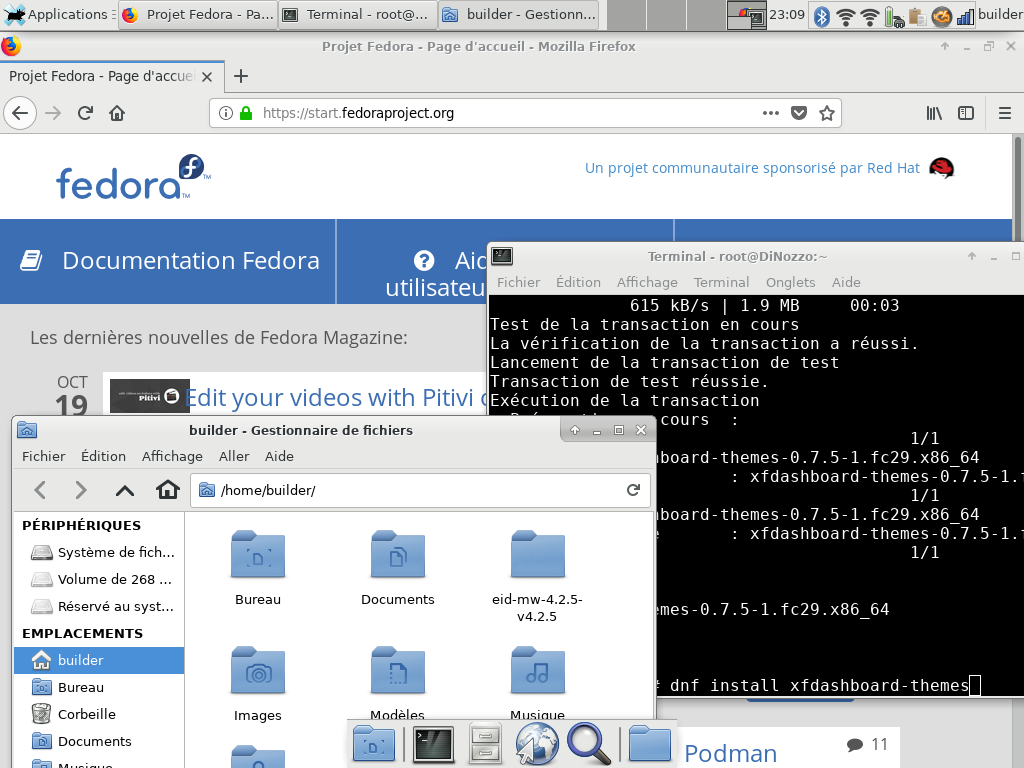Open Aller menu in file manager
The image size is (1024, 768).
pos(234,456)
